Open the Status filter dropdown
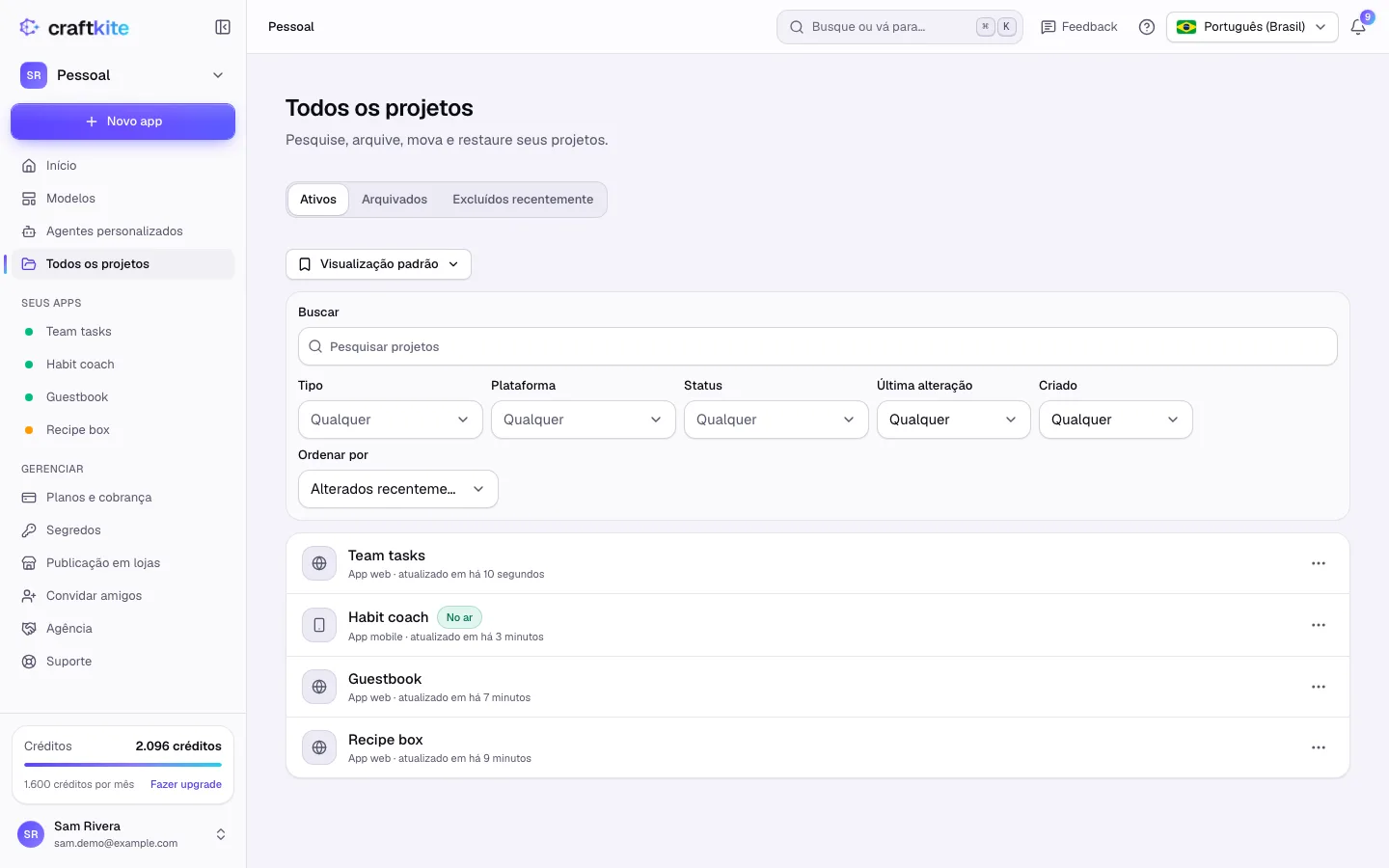The height and width of the screenshot is (868, 1389). point(776,420)
